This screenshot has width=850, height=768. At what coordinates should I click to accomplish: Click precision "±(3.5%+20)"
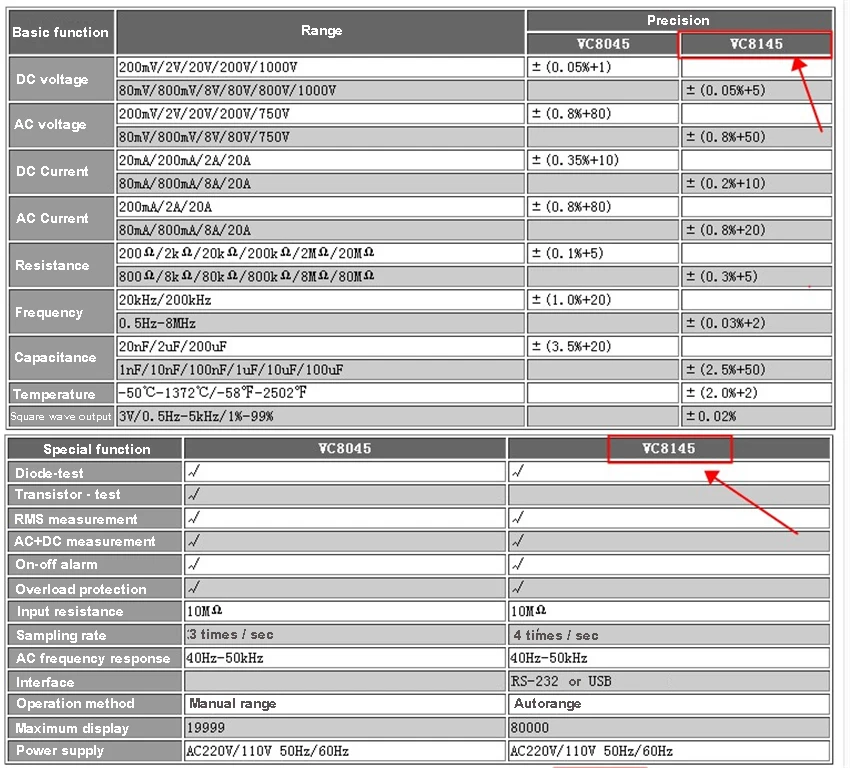pos(603,346)
